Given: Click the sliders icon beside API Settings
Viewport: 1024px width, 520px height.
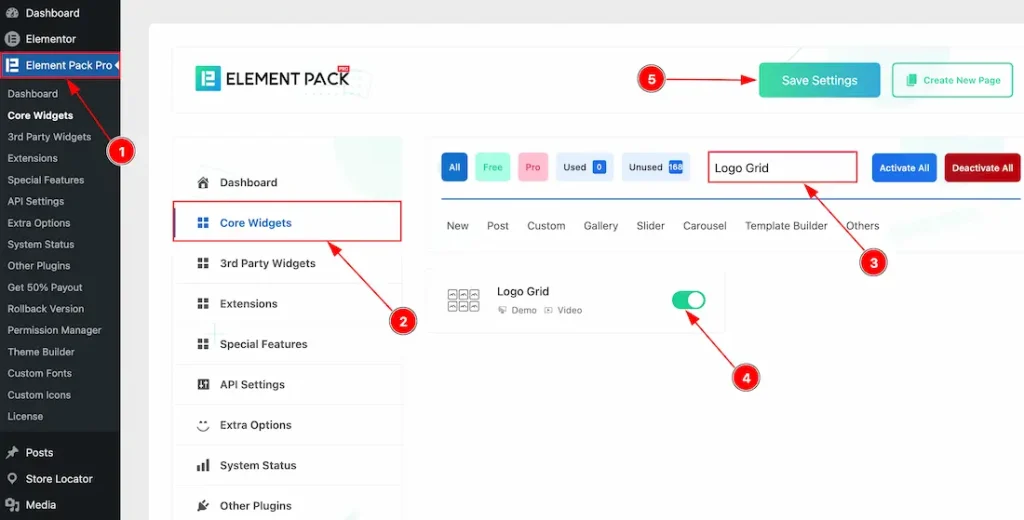Looking at the screenshot, I should pos(203,384).
